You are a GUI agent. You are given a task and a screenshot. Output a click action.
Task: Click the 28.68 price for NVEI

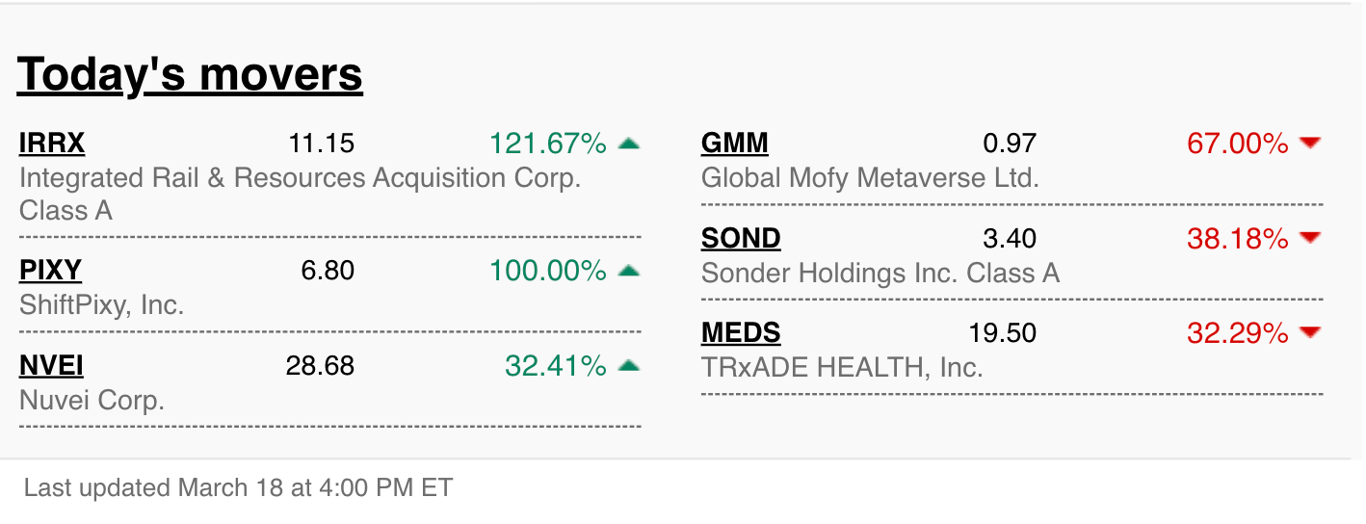320,366
